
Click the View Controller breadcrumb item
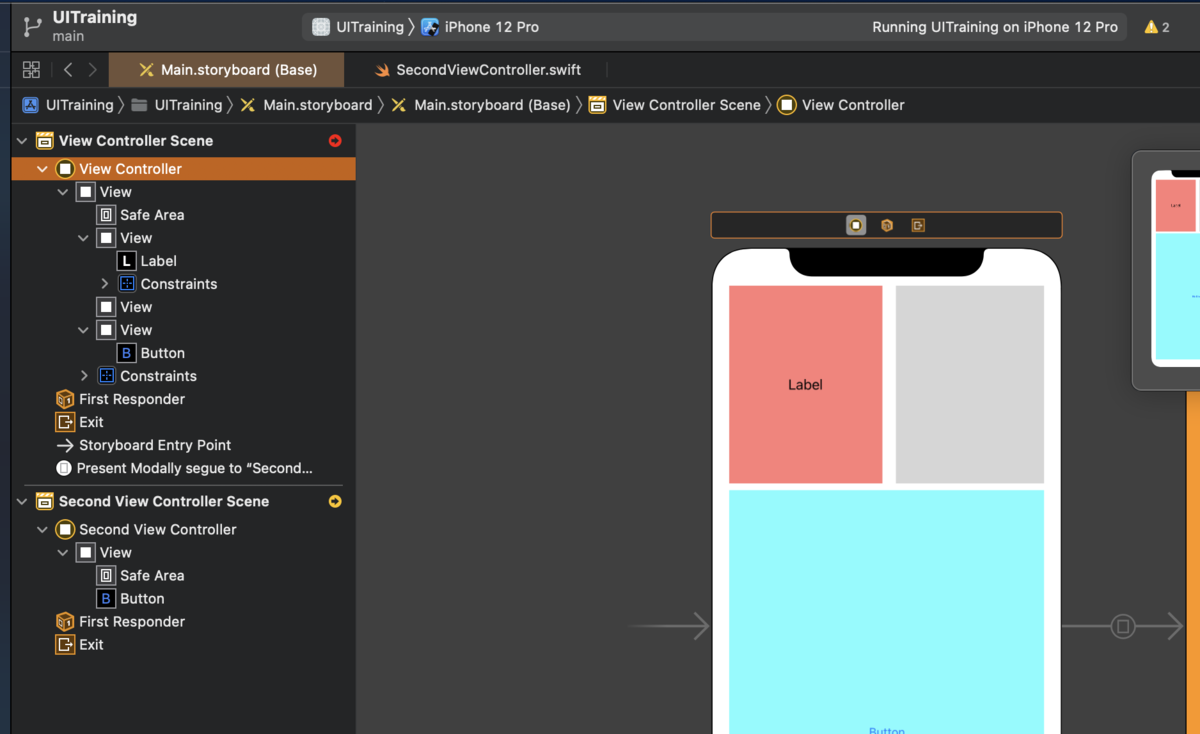click(841, 105)
